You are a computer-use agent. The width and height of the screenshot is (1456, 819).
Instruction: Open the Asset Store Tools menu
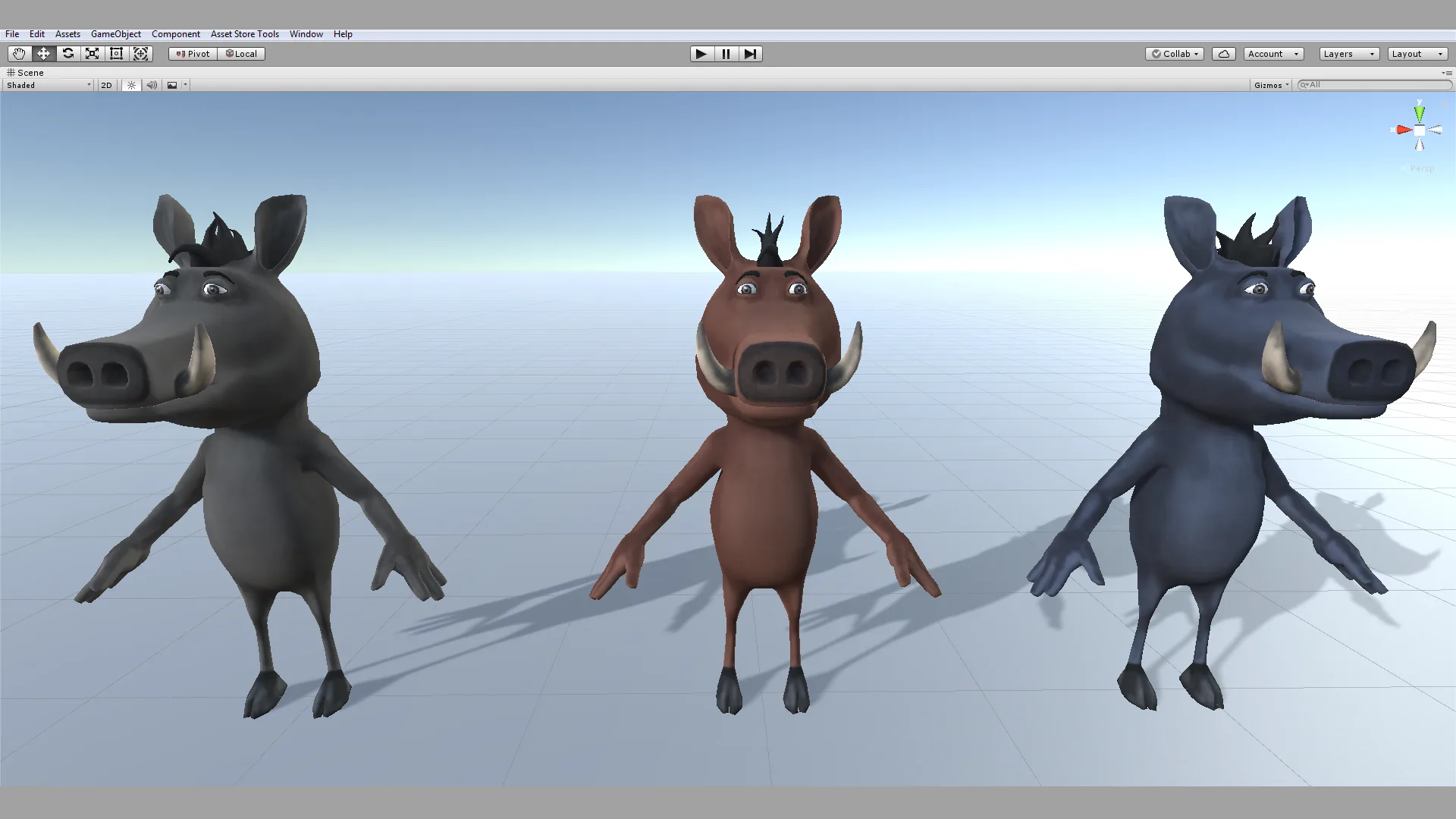coord(245,34)
